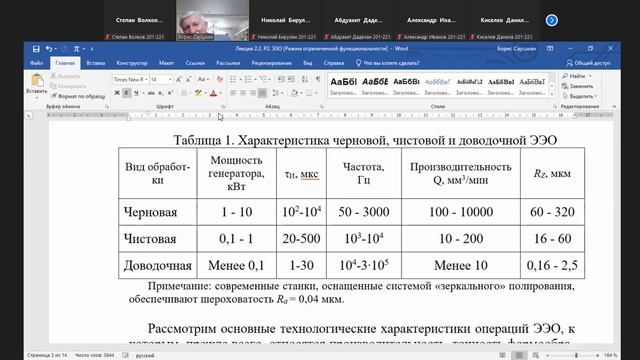
Task: Collapse the ribbon with the chevron
Action: point(614,107)
